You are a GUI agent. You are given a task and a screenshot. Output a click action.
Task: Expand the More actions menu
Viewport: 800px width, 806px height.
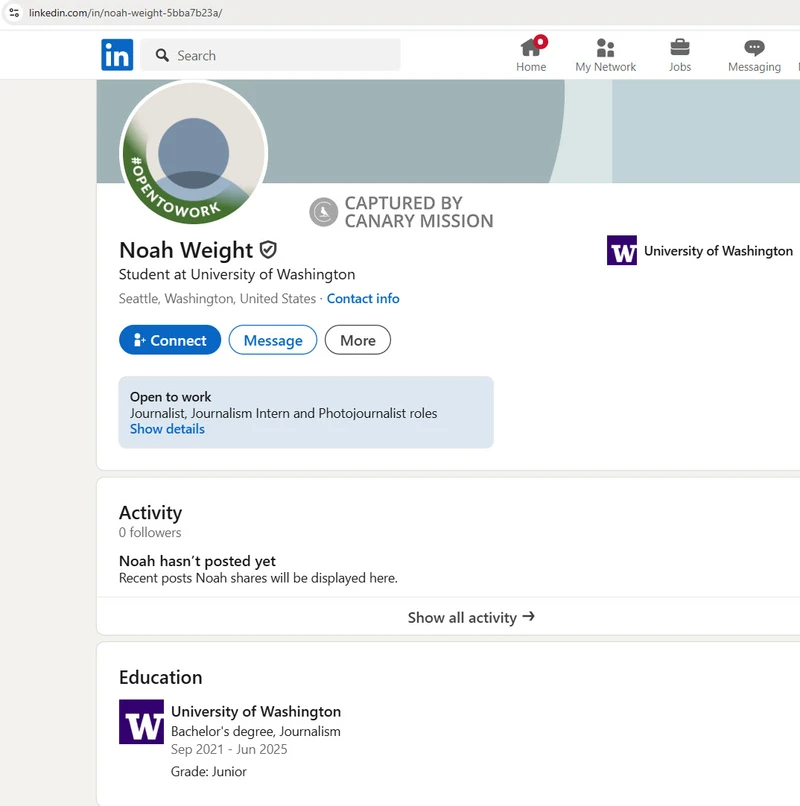(x=357, y=340)
